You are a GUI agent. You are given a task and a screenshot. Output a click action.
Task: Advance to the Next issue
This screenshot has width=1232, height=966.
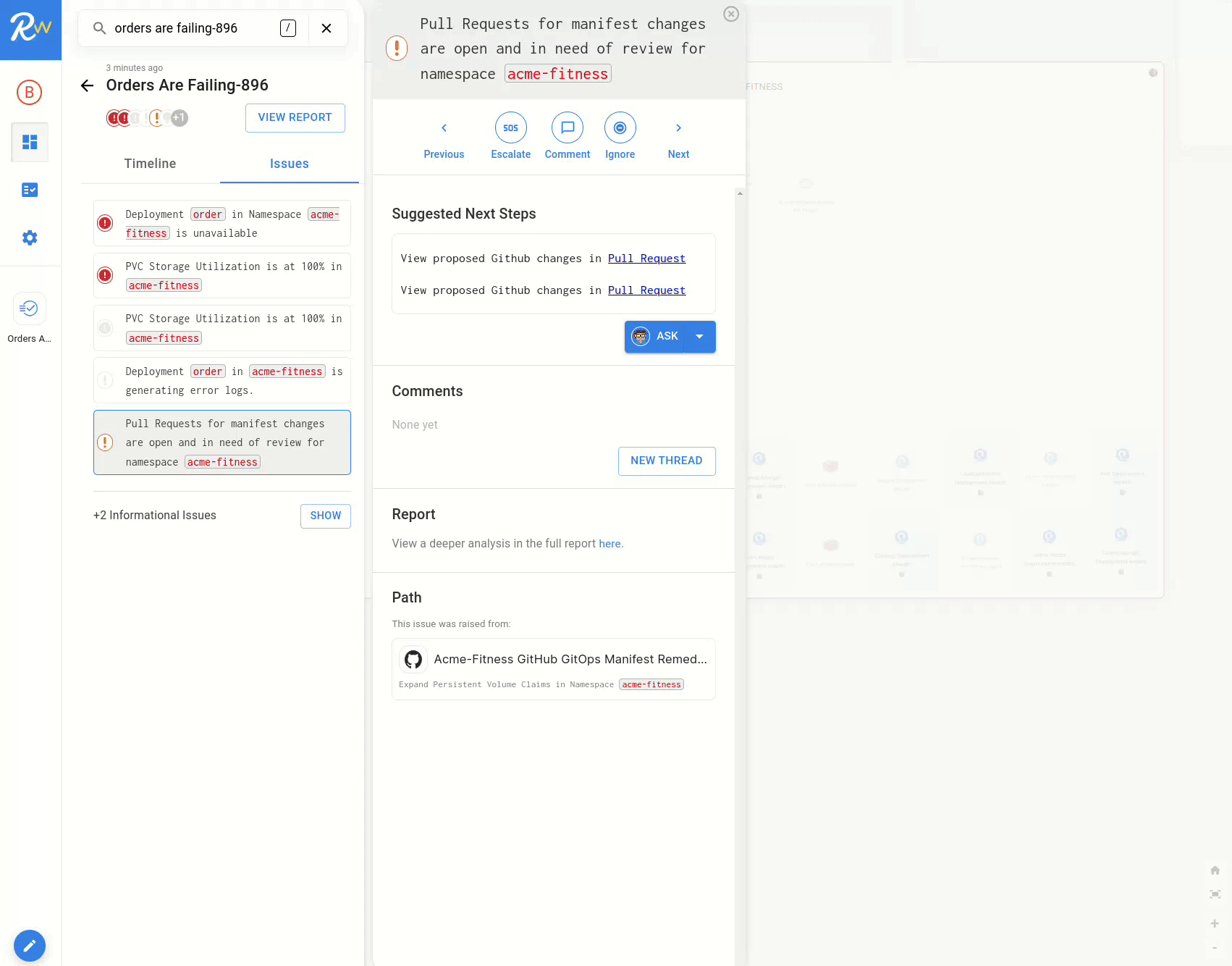(x=678, y=127)
